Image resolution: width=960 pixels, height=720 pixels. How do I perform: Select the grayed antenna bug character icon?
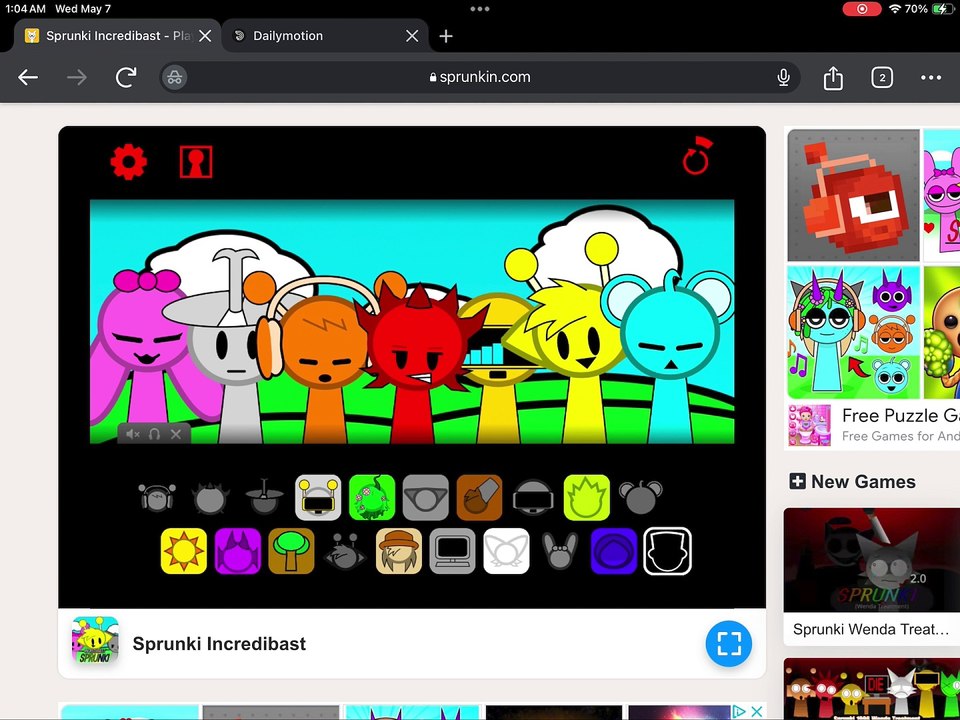click(x=345, y=551)
